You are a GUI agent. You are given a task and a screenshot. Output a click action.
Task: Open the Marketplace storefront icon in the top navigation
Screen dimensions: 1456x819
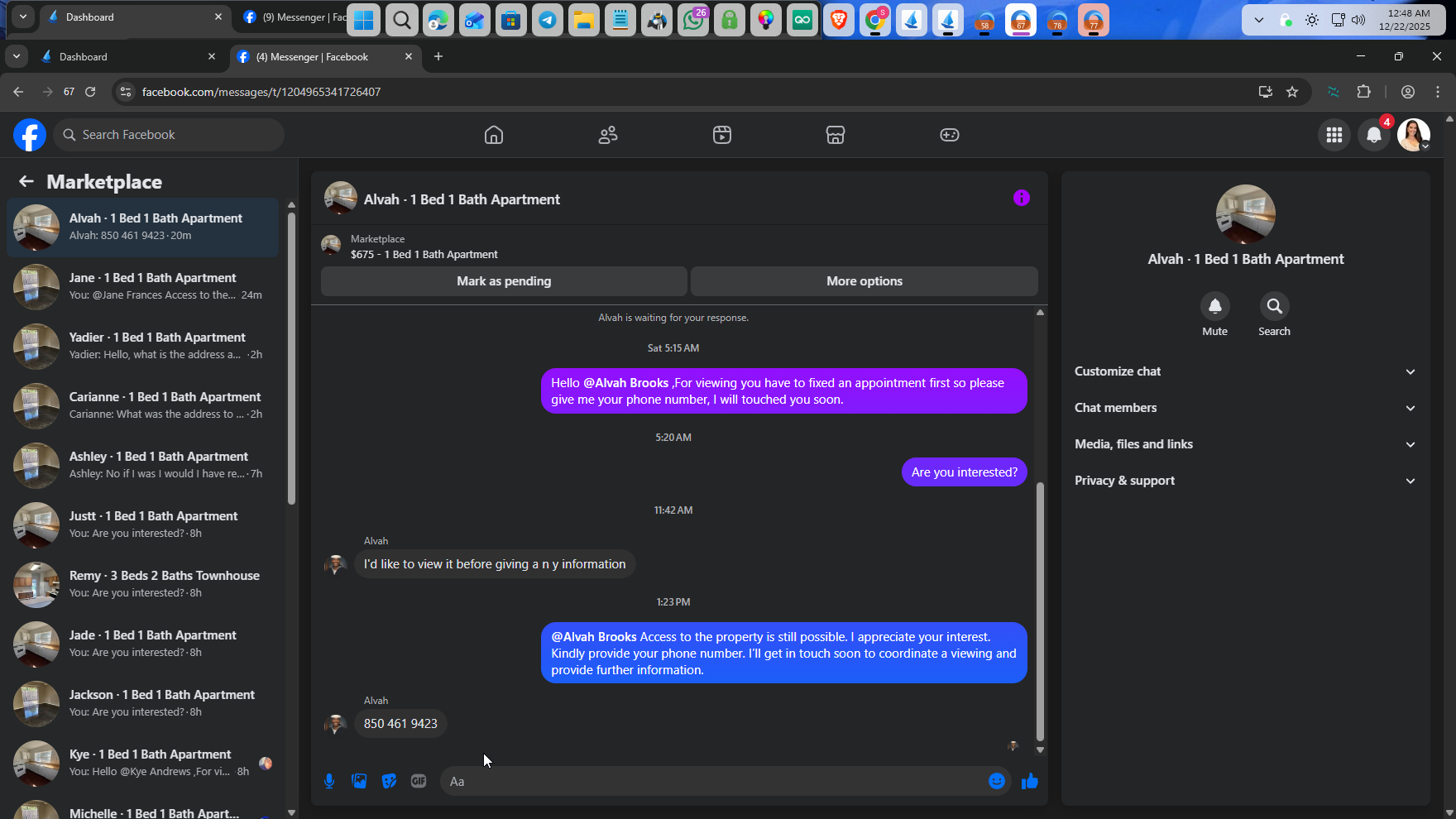click(x=836, y=135)
